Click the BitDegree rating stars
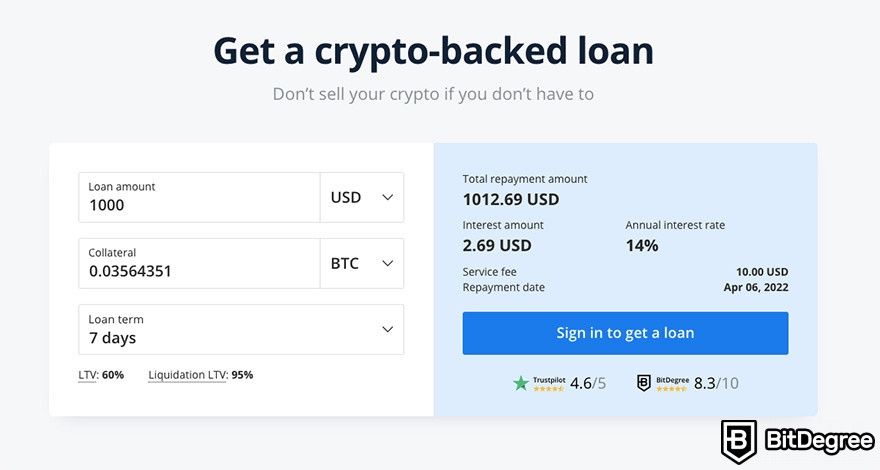Image resolution: width=880 pixels, height=470 pixels. click(671, 389)
